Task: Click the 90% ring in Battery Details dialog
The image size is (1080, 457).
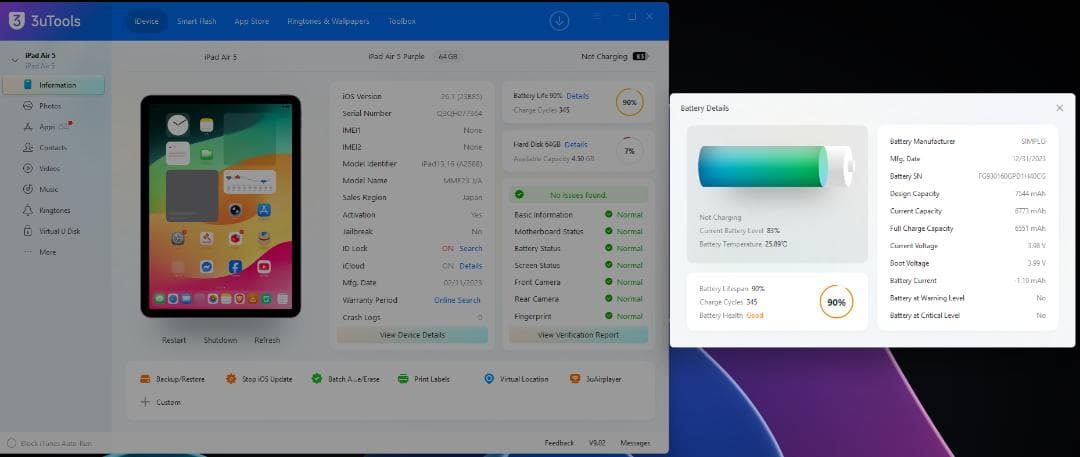Action: click(x=836, y=302)
